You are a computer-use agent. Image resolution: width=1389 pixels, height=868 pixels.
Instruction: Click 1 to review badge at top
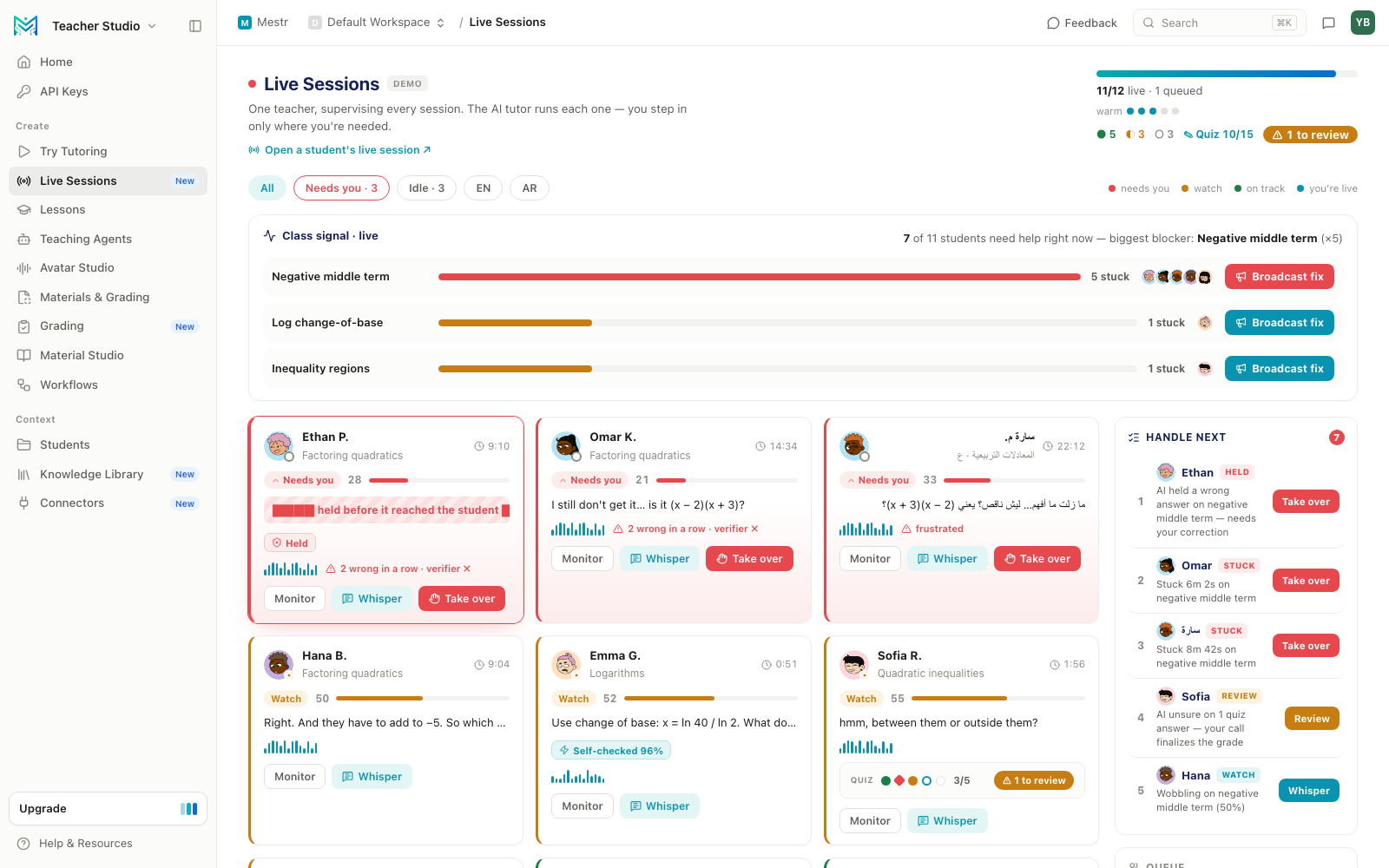click(1310, 135)
